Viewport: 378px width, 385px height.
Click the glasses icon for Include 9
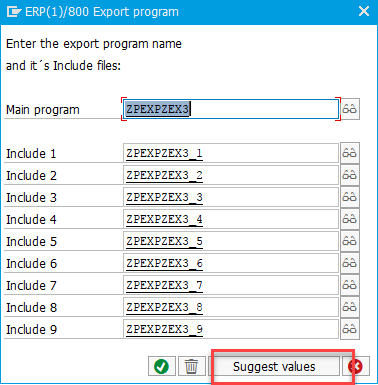point(349,329)
